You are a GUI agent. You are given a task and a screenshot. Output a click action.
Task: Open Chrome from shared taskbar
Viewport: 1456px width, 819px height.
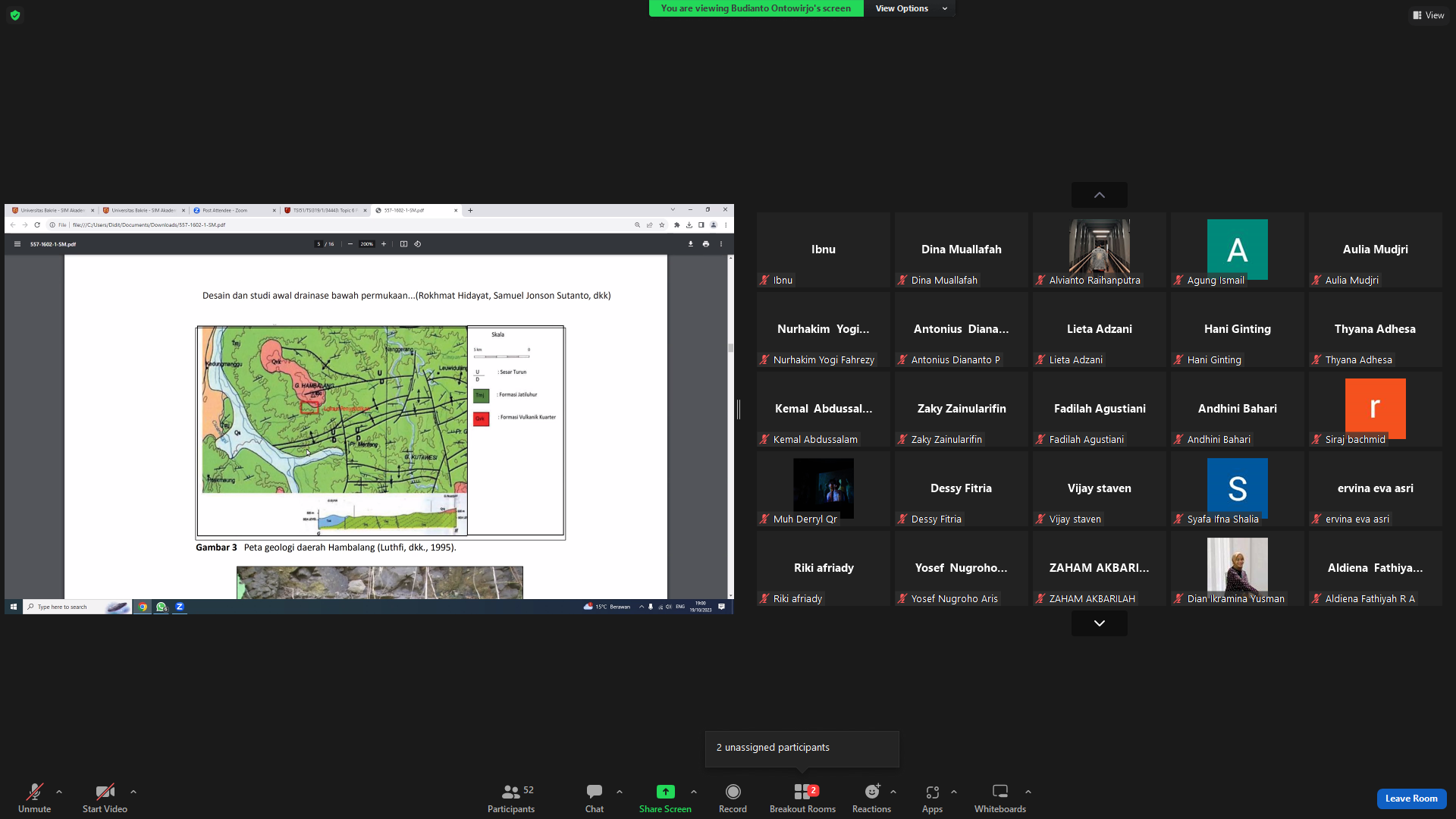(143, 607)
